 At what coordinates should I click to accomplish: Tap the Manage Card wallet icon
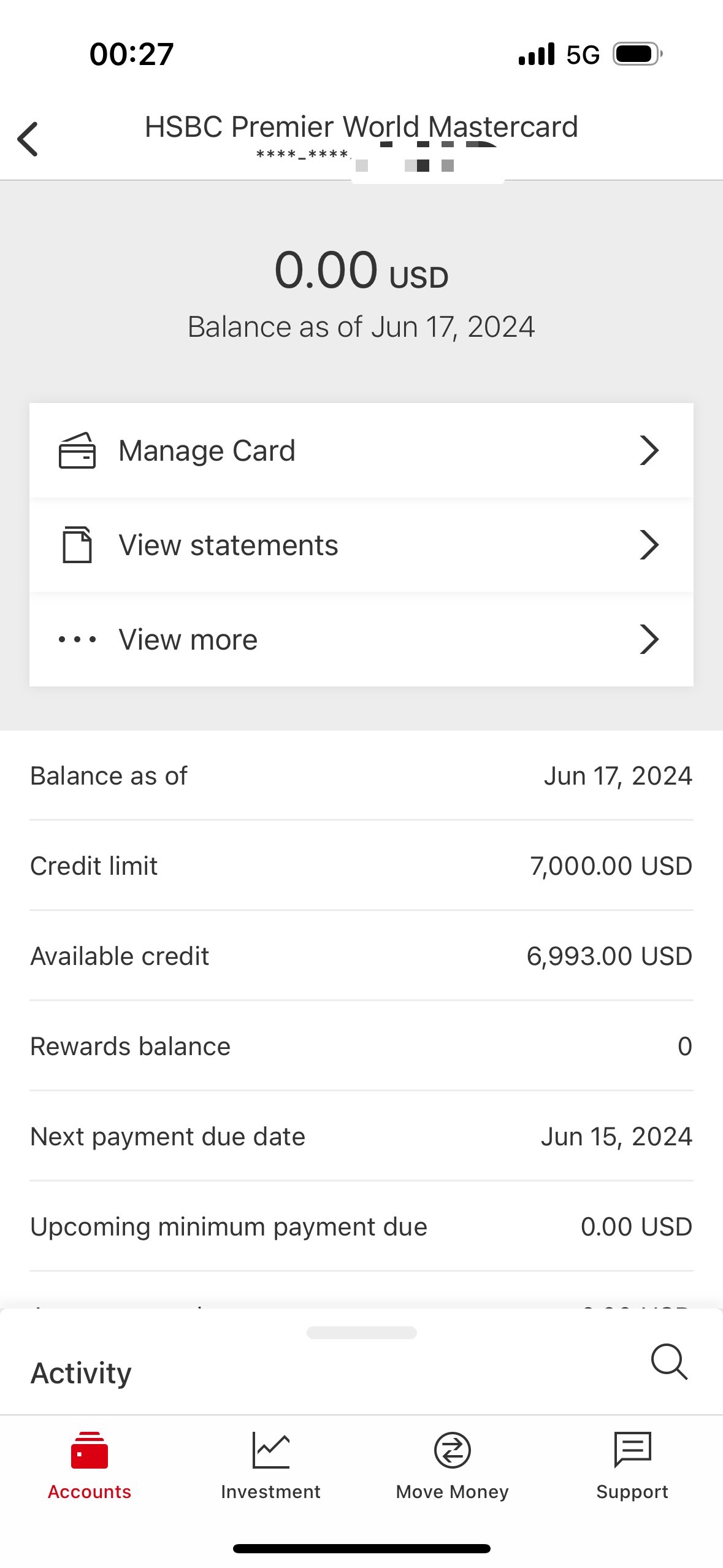click(x=77, y=450)
